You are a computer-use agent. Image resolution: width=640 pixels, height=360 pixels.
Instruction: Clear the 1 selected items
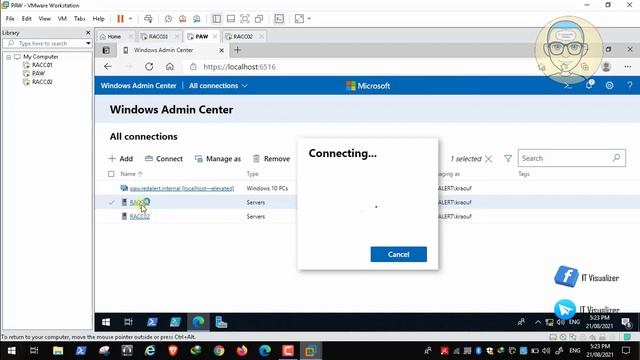tap(489, 159)
